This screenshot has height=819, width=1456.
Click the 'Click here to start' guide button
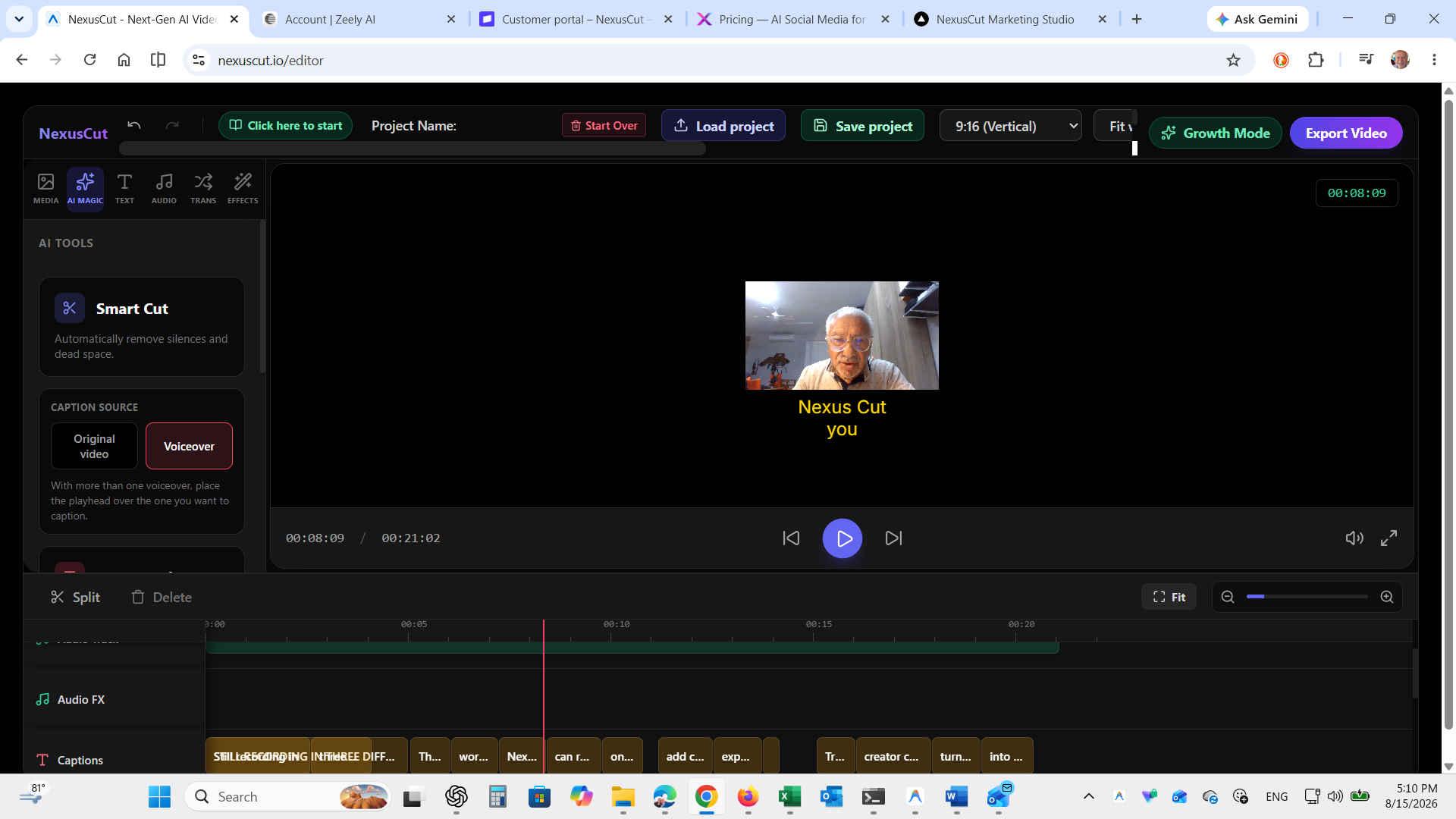point(285,126)
